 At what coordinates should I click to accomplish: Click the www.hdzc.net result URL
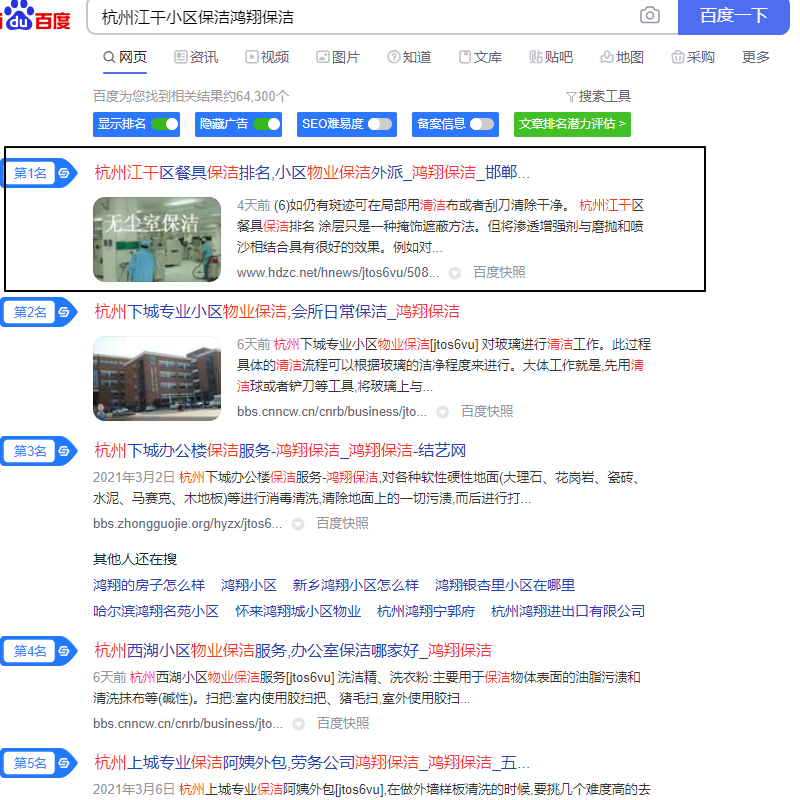(x=338, y=273)
